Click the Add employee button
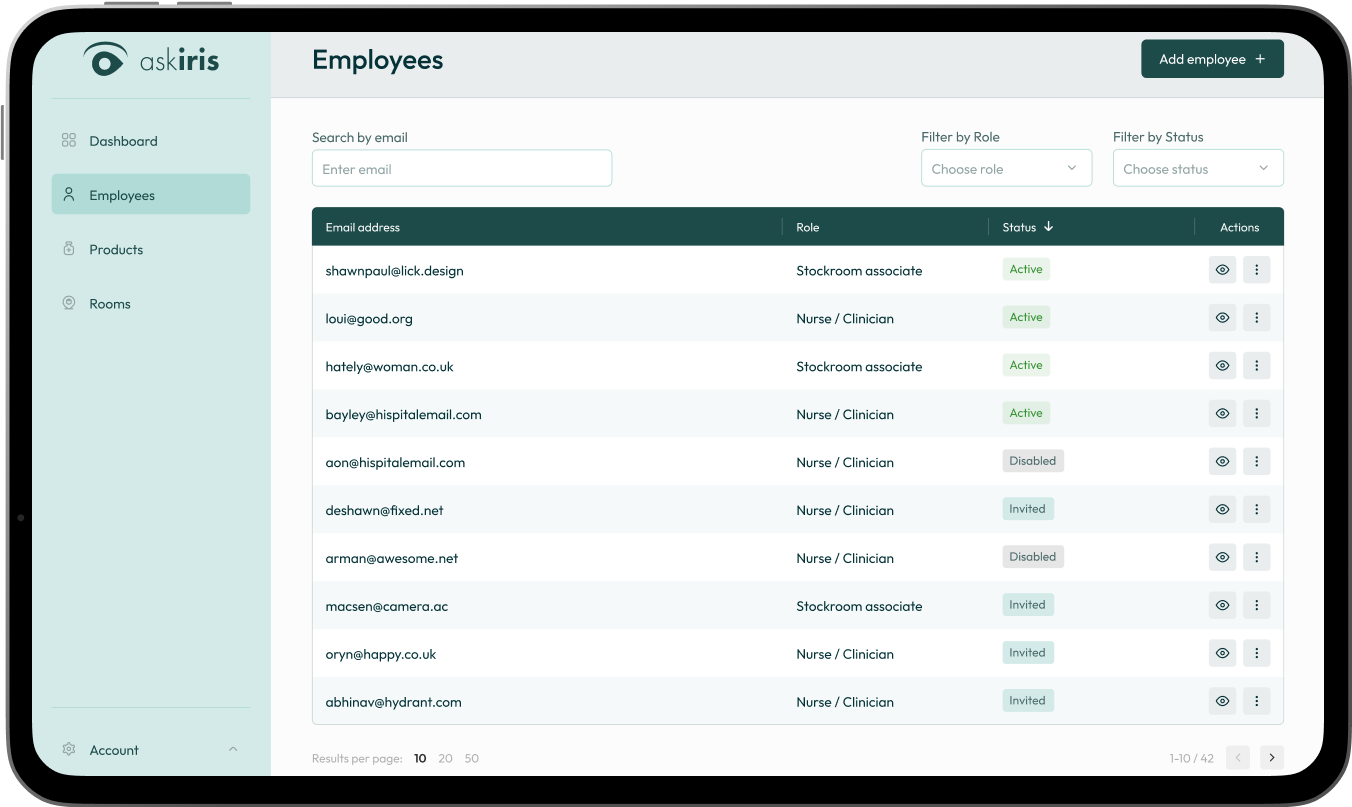Screen dimensions: 1352x807 (1211, 59)
